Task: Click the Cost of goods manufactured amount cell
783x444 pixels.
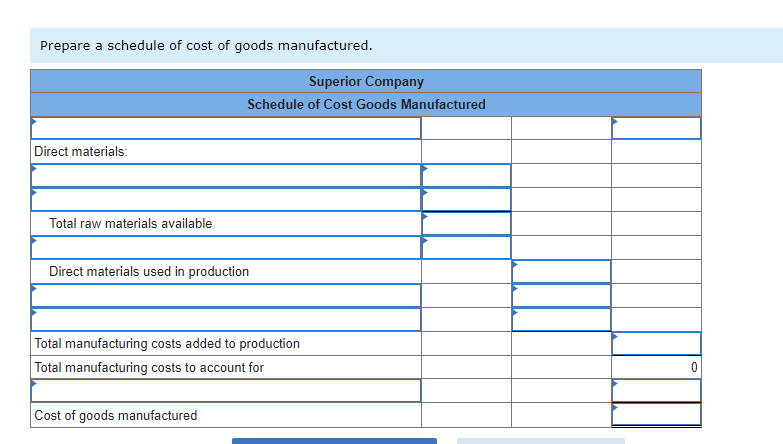Action: click(656, 415)
